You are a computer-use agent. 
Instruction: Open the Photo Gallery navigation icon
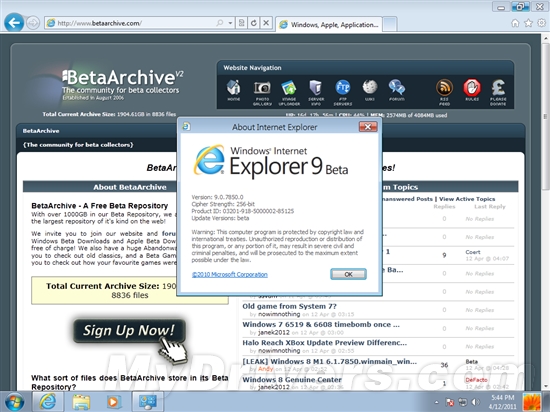click(262, 92)
